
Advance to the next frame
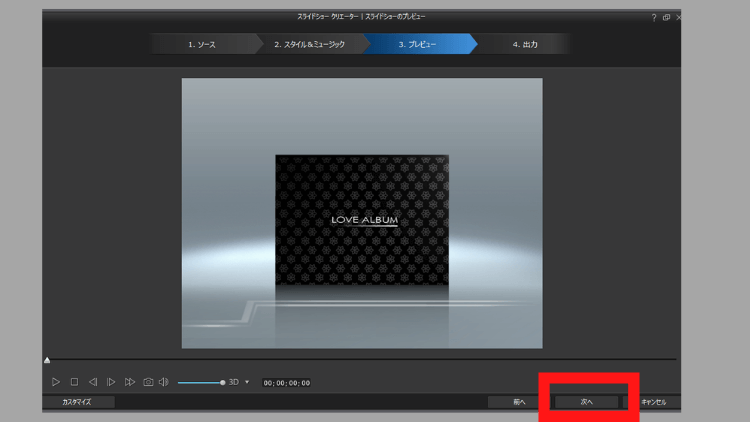click(111, 382)
